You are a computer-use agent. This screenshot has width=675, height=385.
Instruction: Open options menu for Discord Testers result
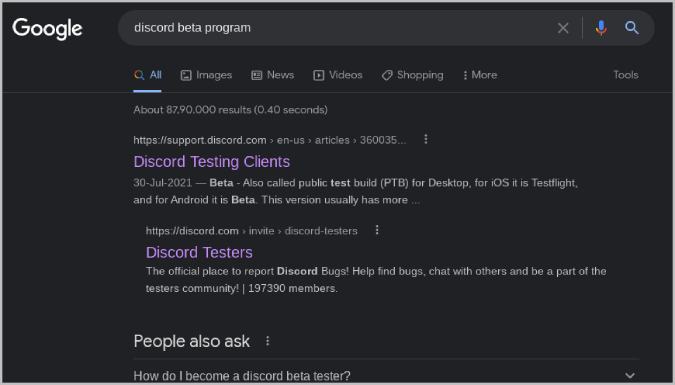point(377,230)
